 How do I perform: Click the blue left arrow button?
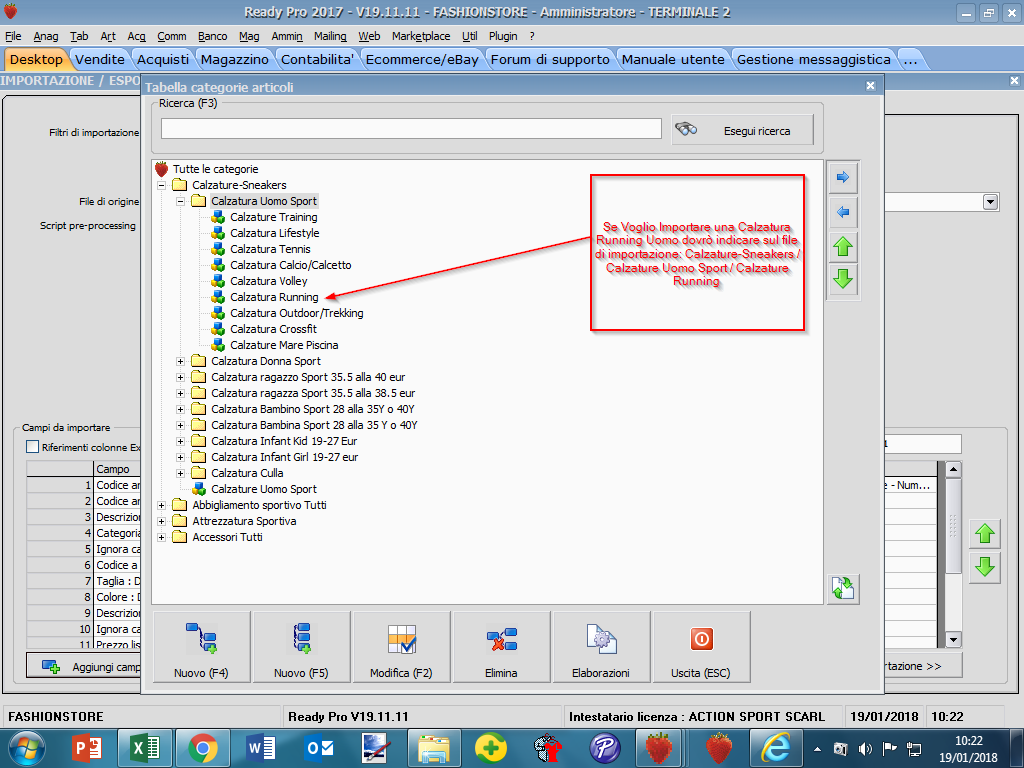click(x=843, y=212)
